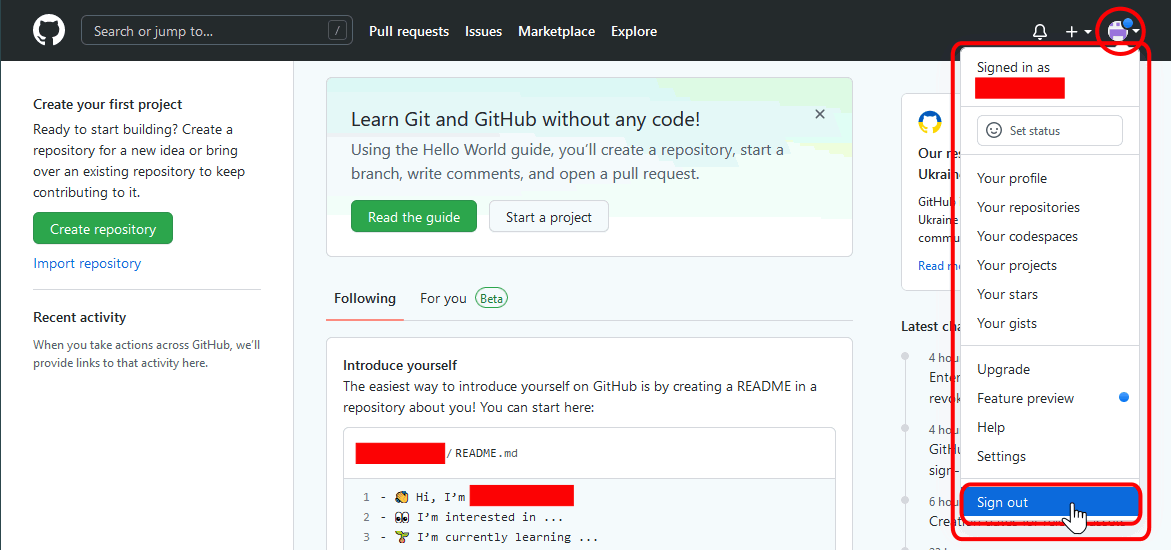
Task: Click the Signed in as text
Action: [x=1013, y=67]
